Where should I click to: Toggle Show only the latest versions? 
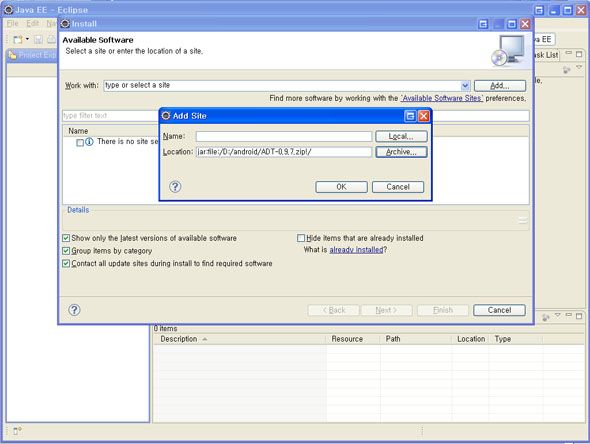click(66, 238)
